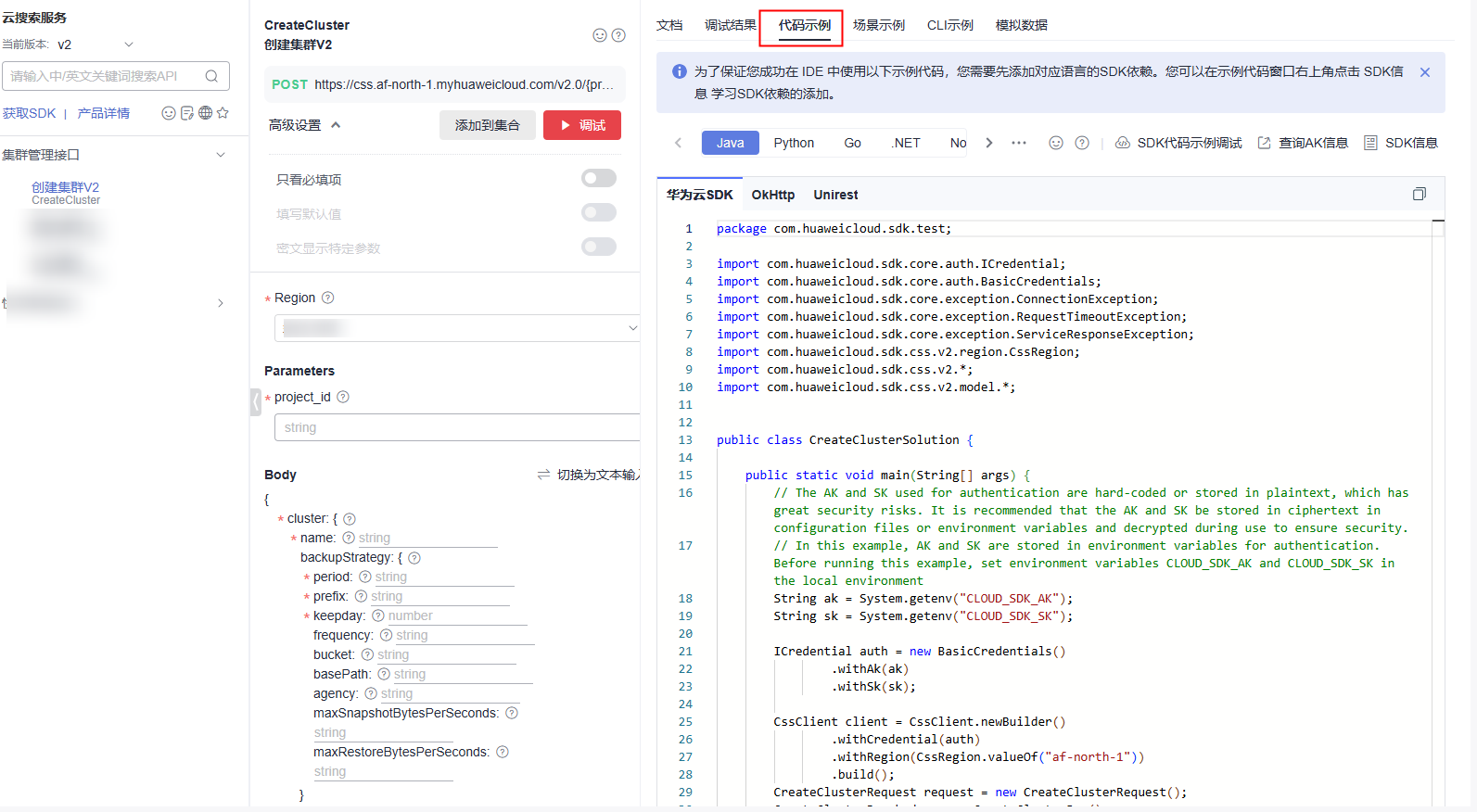Click the search magnifier icon in API search

click(x=211, y=76)
